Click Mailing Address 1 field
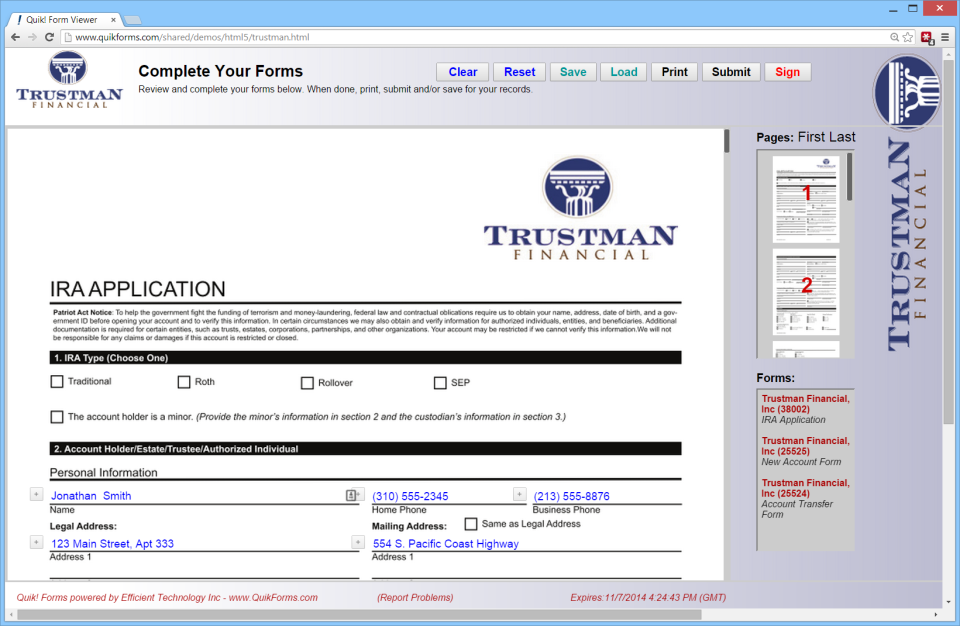Screen dimensions: 960x626 [x=527, y=543]
